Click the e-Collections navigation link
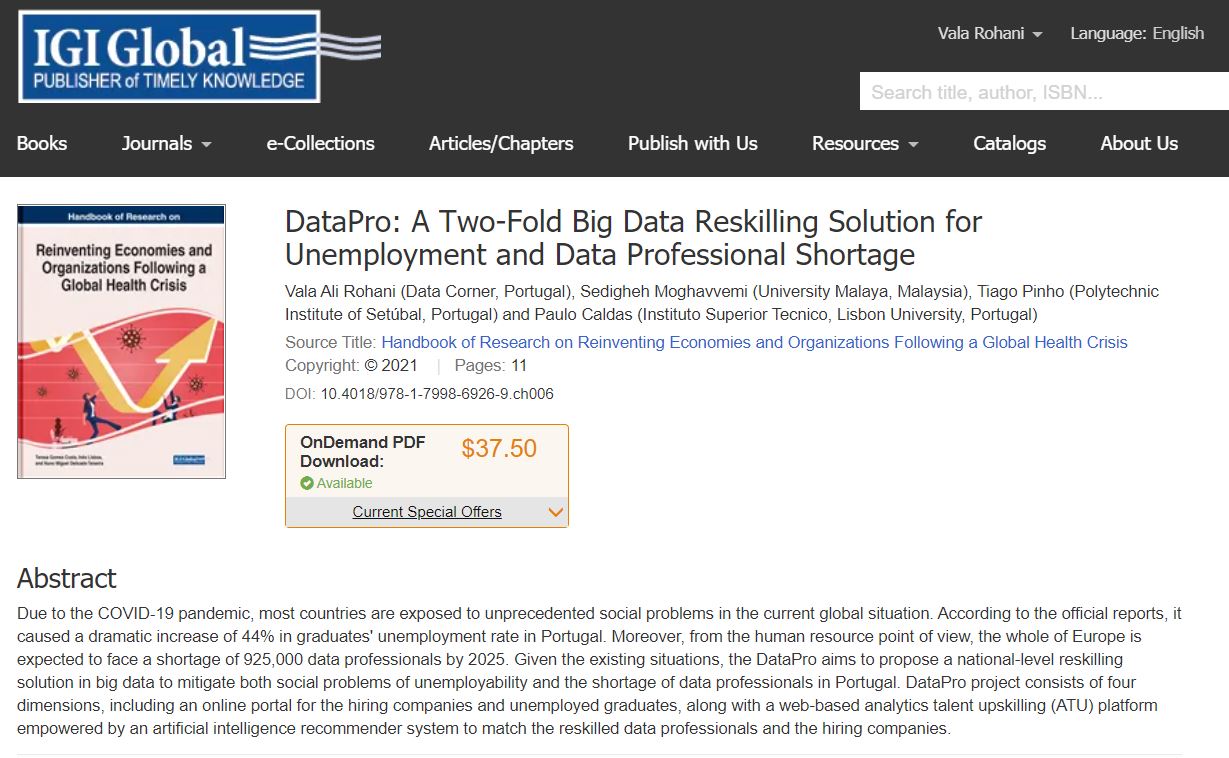The width and height of the screenshot is (1229, 758). (x=320, y=143)
